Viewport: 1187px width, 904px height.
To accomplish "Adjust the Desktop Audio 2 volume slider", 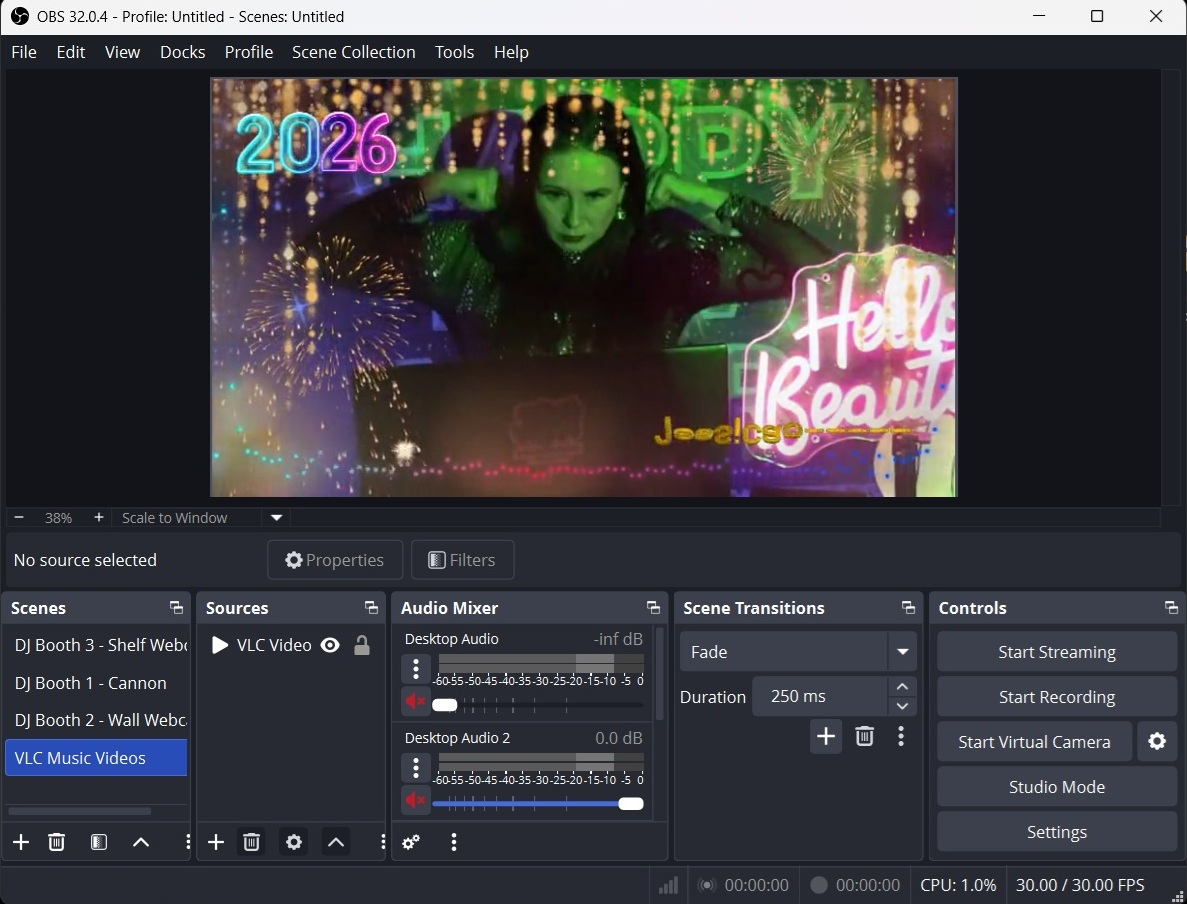I will (x=630, y=803).
